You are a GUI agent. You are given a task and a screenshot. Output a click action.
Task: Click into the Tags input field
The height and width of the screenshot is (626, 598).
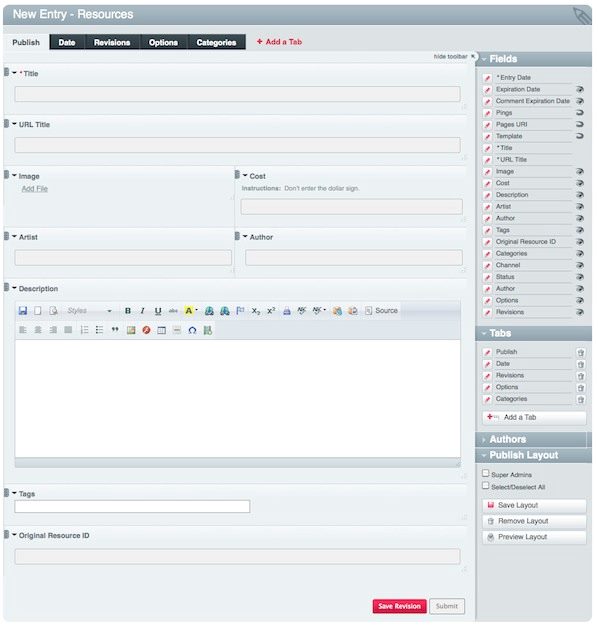click(x=132, y=507)
